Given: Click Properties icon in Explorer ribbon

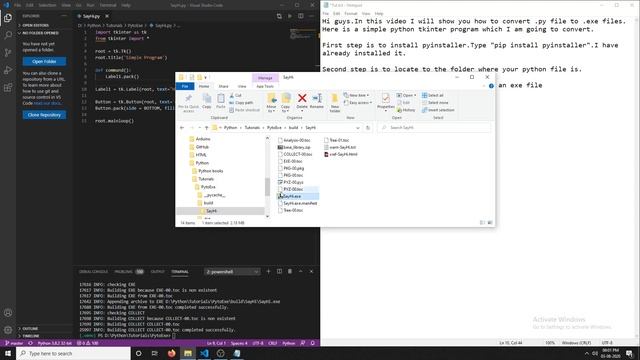Looking at the screenshot, I should 386,101.
